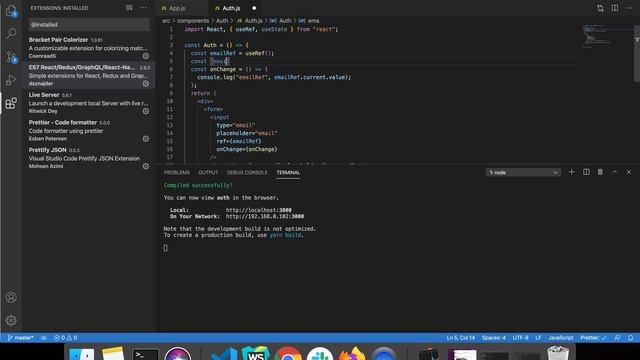Viewport: 640px width, 360px height.
Task: Open the Extensions sidebar more actions menu
Action: [x=144, y=8]
